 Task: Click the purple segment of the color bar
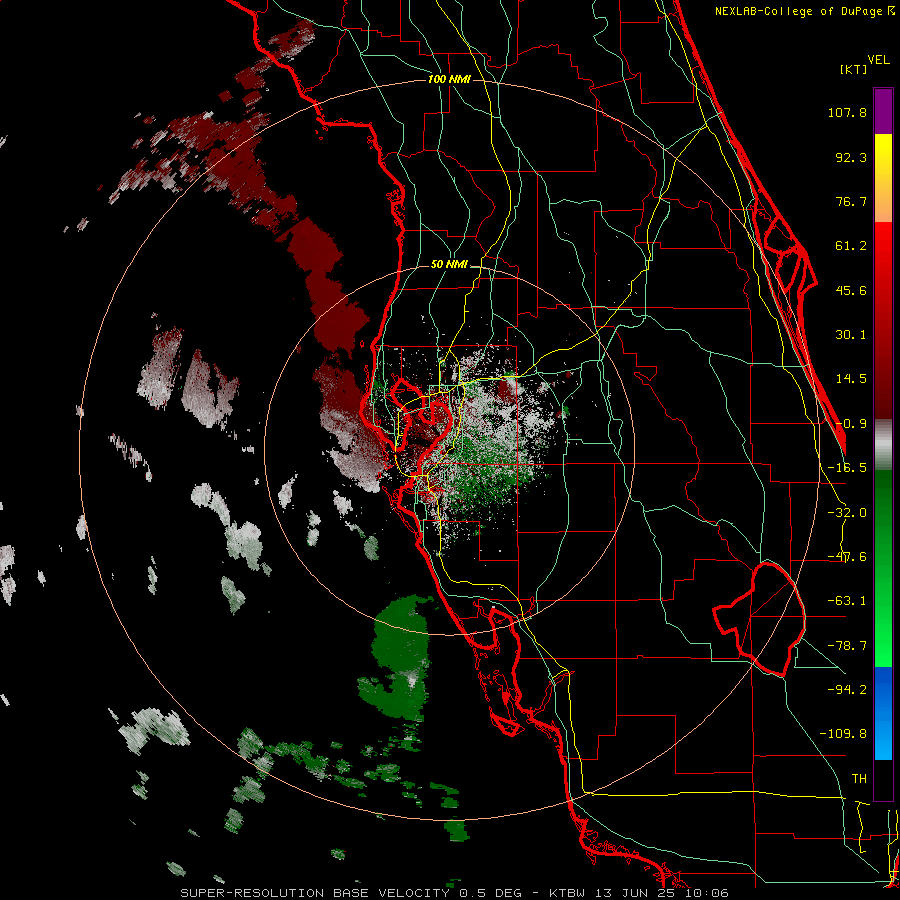point(883,111)
